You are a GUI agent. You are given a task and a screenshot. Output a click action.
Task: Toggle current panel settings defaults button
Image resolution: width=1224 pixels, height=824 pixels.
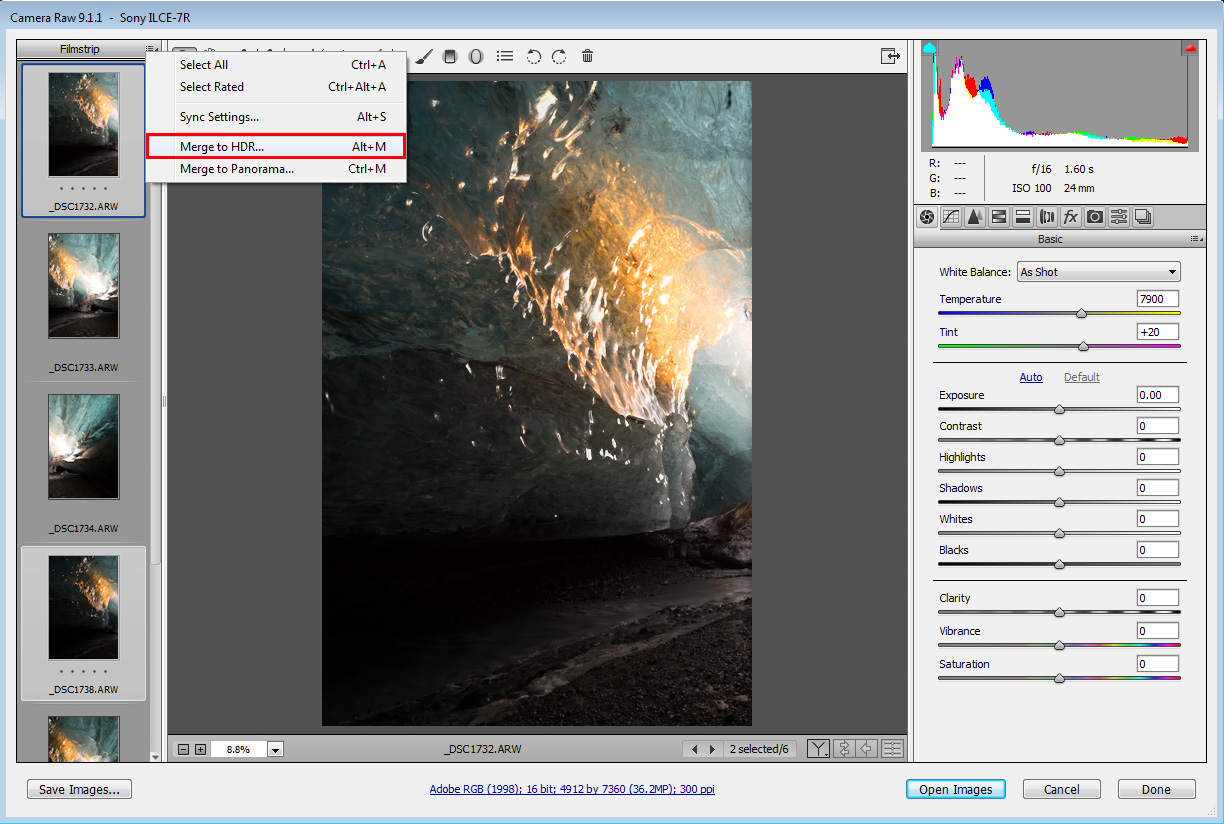click(892, 749)
